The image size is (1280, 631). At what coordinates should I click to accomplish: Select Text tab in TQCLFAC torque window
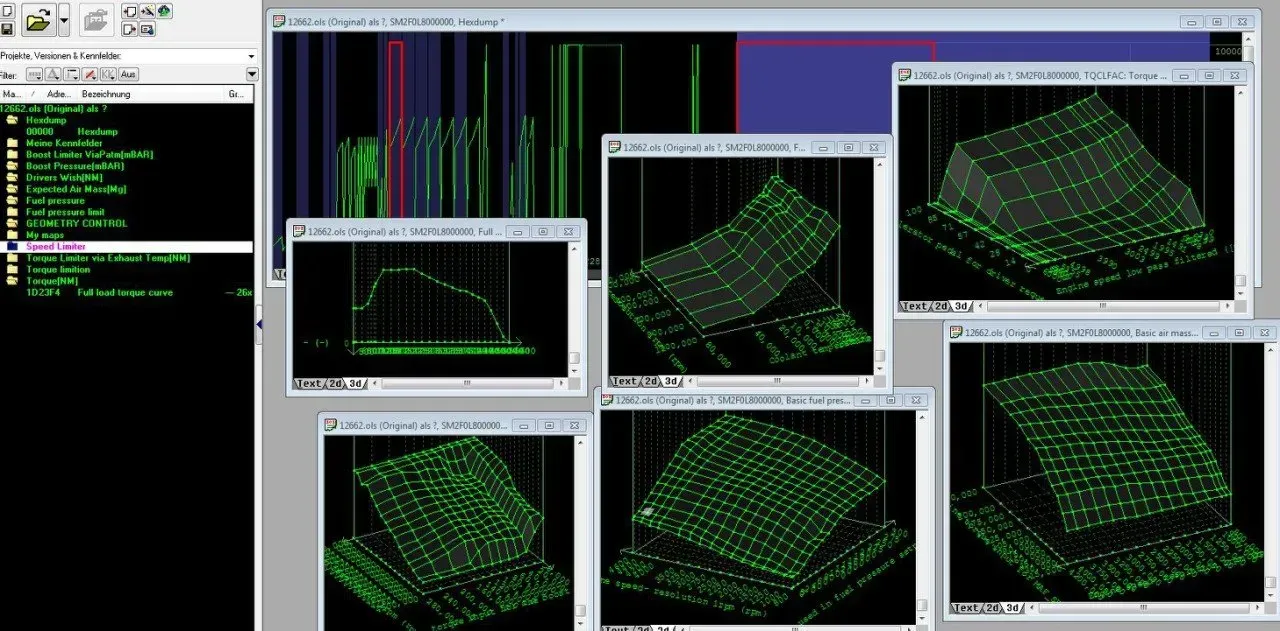click(x=914, y=306)
